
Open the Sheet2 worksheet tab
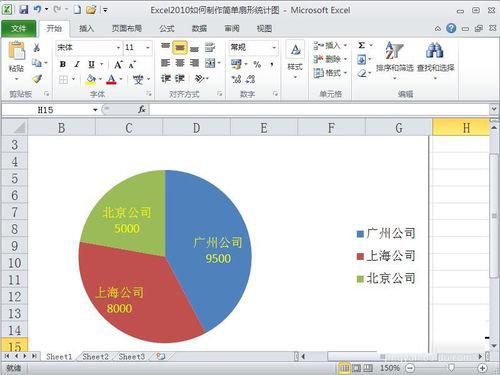[95, 357]
